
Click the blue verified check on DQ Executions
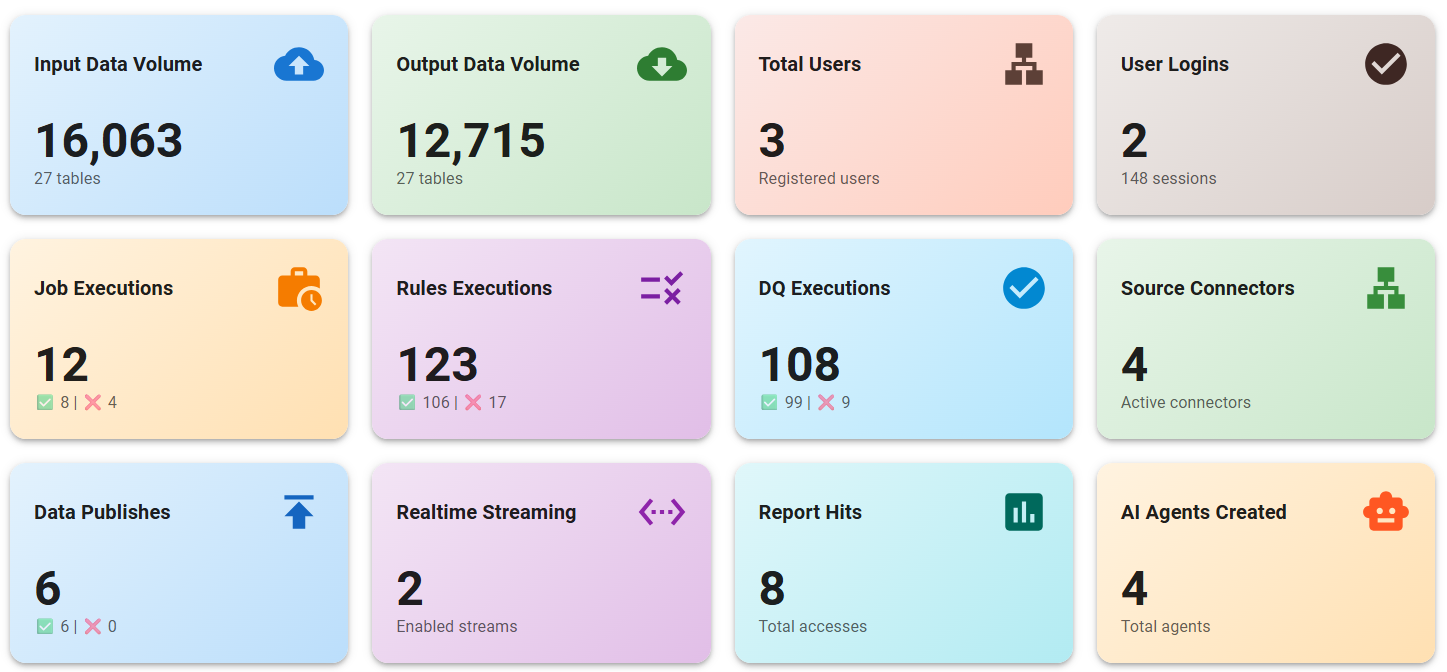click(1023, 288)
